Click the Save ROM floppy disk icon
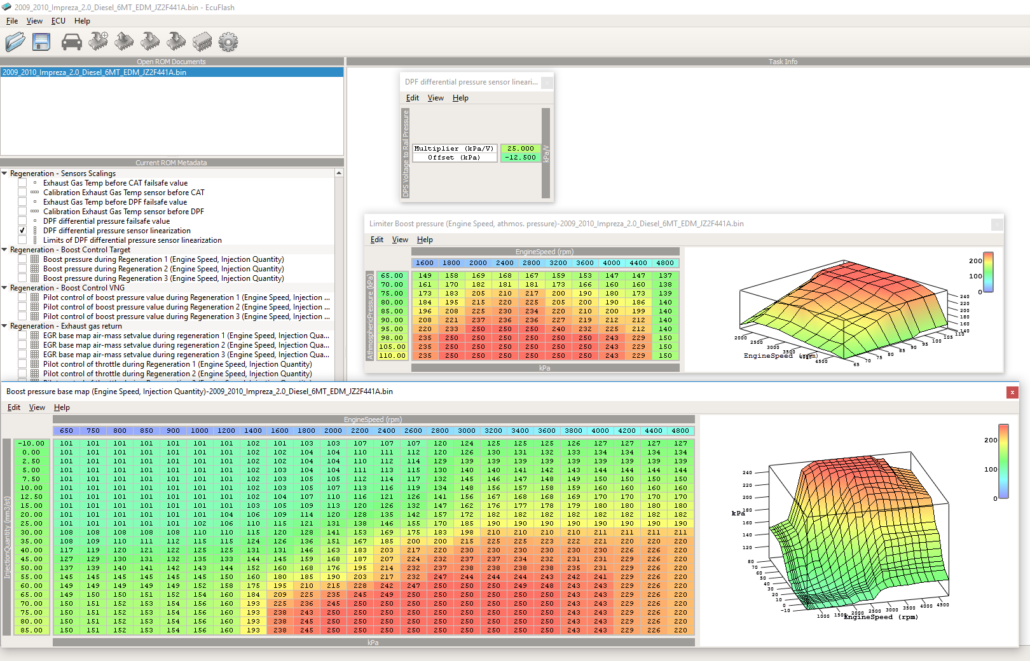The image size is (1030, 661). pos(42,42)
